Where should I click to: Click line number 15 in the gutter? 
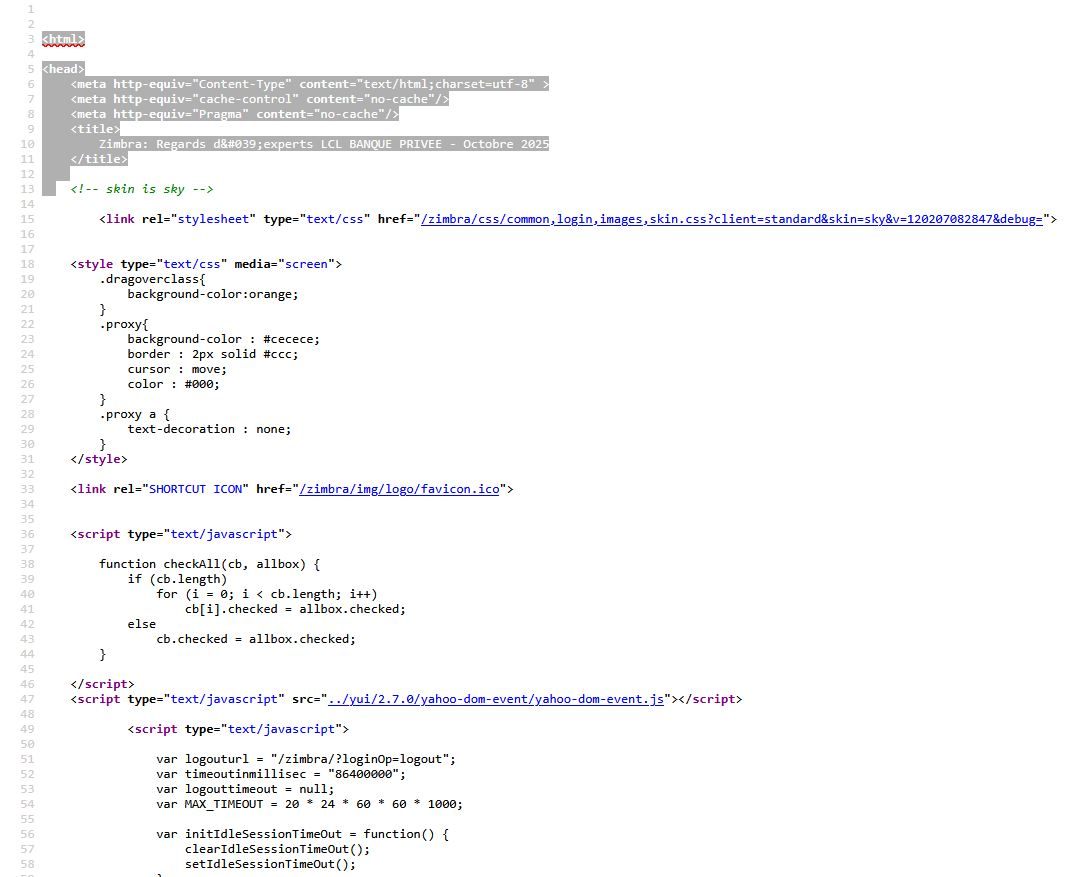(27, 219)
